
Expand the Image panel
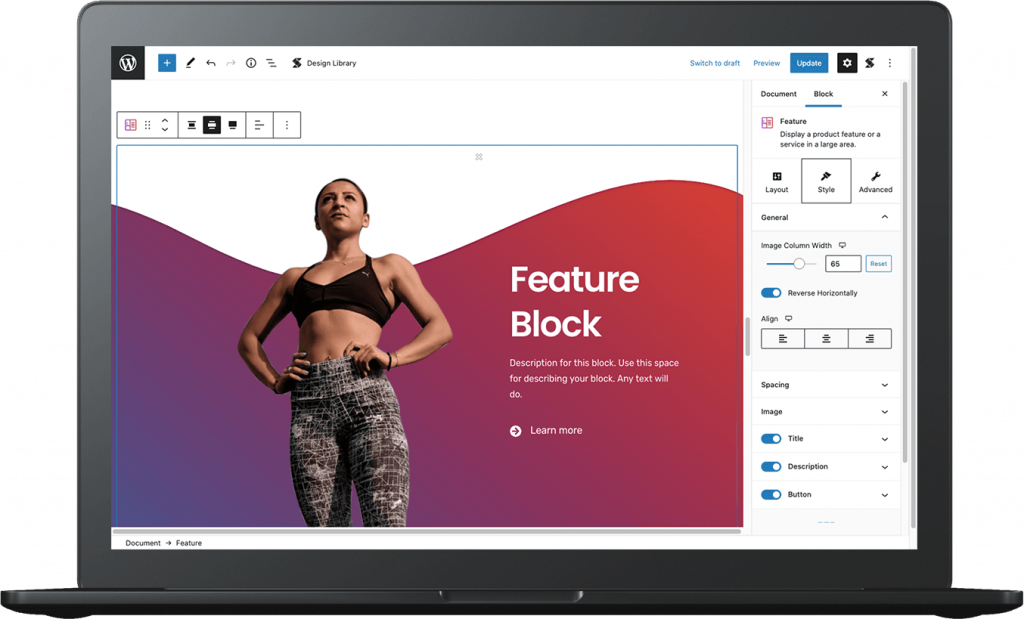coord(826,412)
